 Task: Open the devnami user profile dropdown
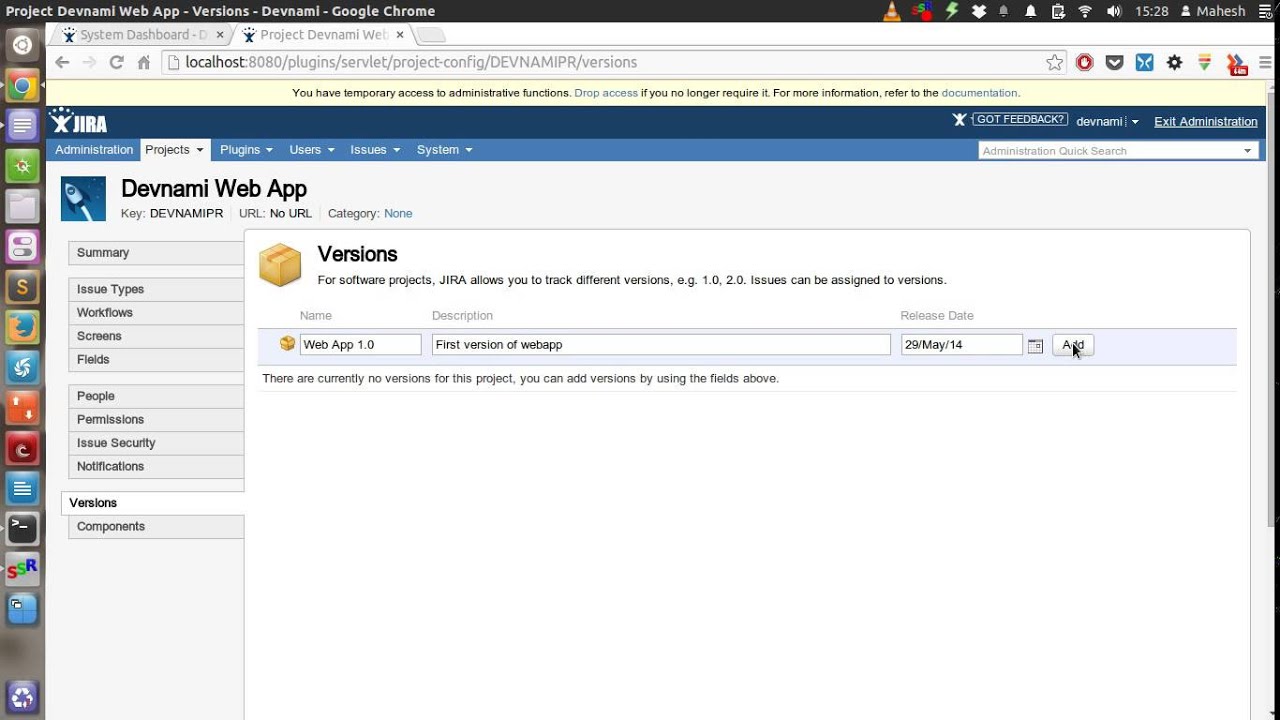(x=1107, y=121)
